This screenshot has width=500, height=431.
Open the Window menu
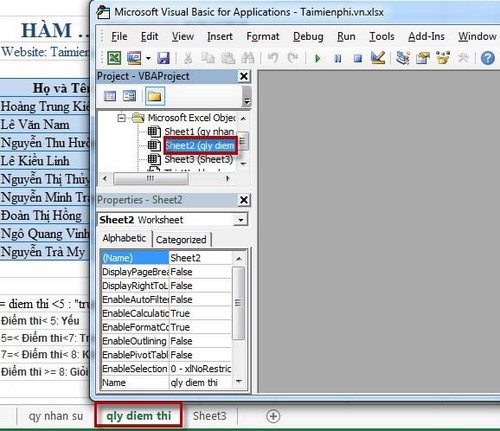(x=477, y=36)
